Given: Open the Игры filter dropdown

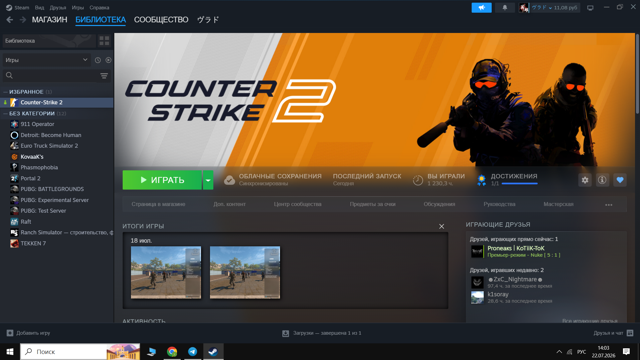Looking at the screenshot, I should point(46,60).
